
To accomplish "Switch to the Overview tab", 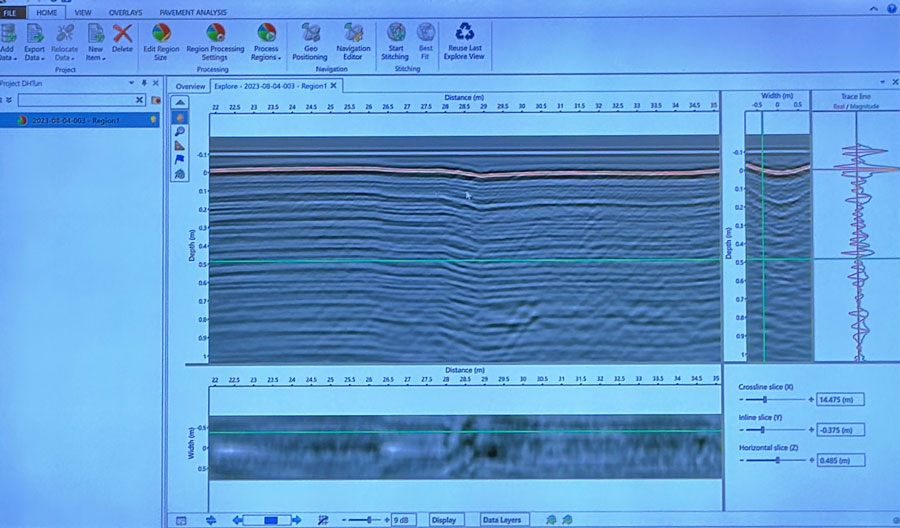I will 190,86.
